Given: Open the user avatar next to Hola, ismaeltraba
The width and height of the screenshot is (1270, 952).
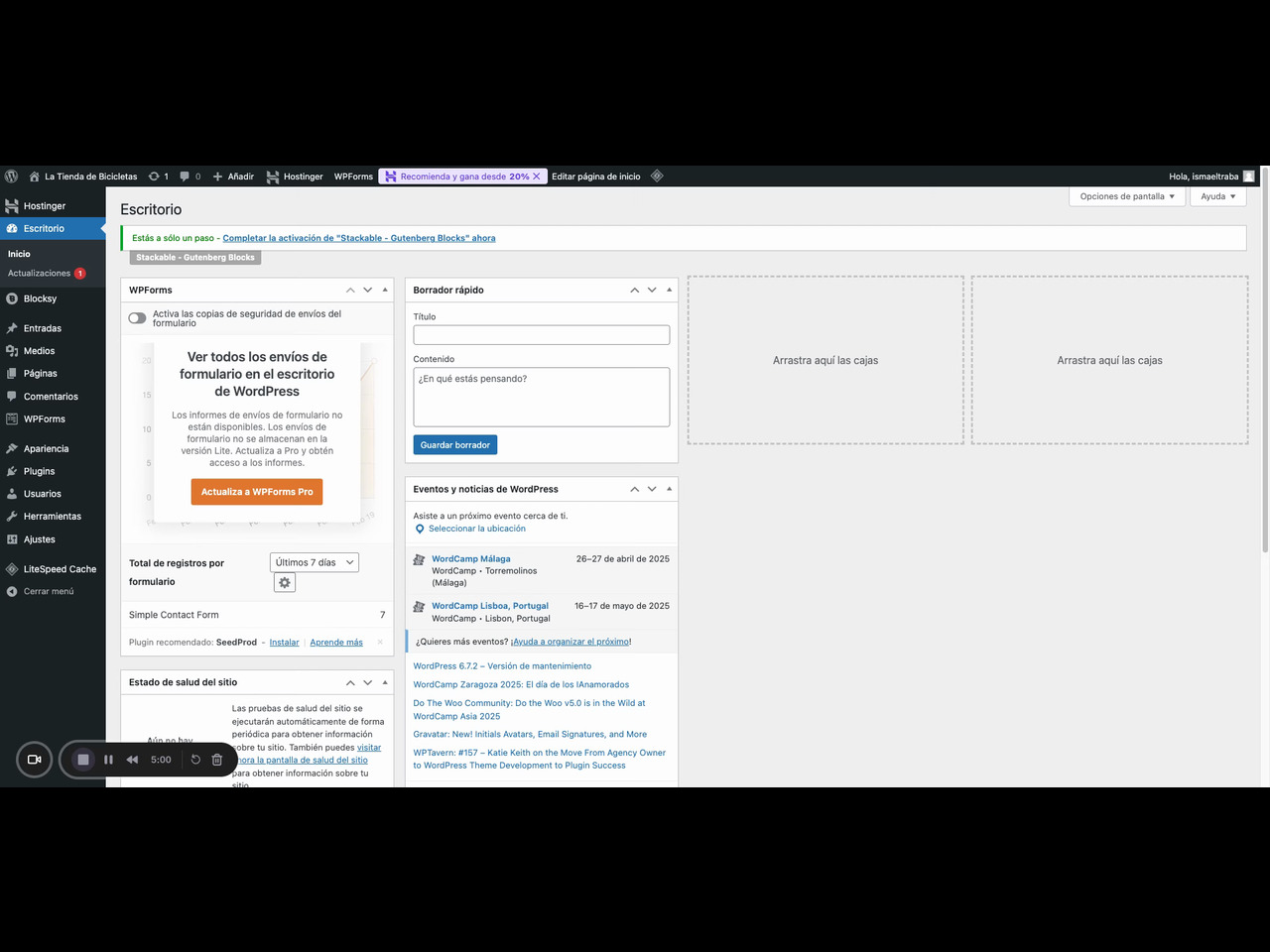Looking at the screenshot, I should click(x=1248, y=177).
